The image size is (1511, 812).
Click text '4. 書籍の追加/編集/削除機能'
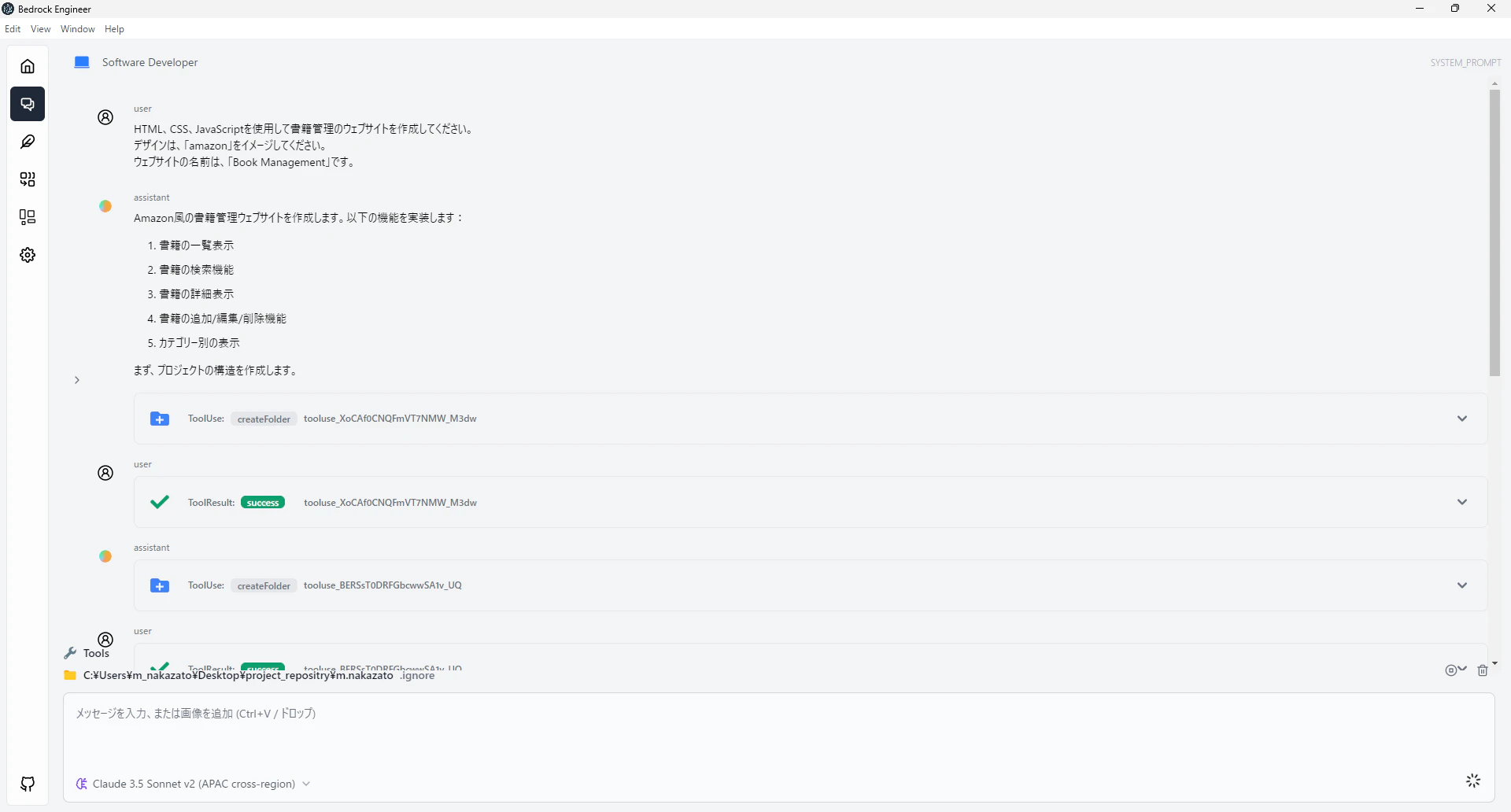(216, 319)
